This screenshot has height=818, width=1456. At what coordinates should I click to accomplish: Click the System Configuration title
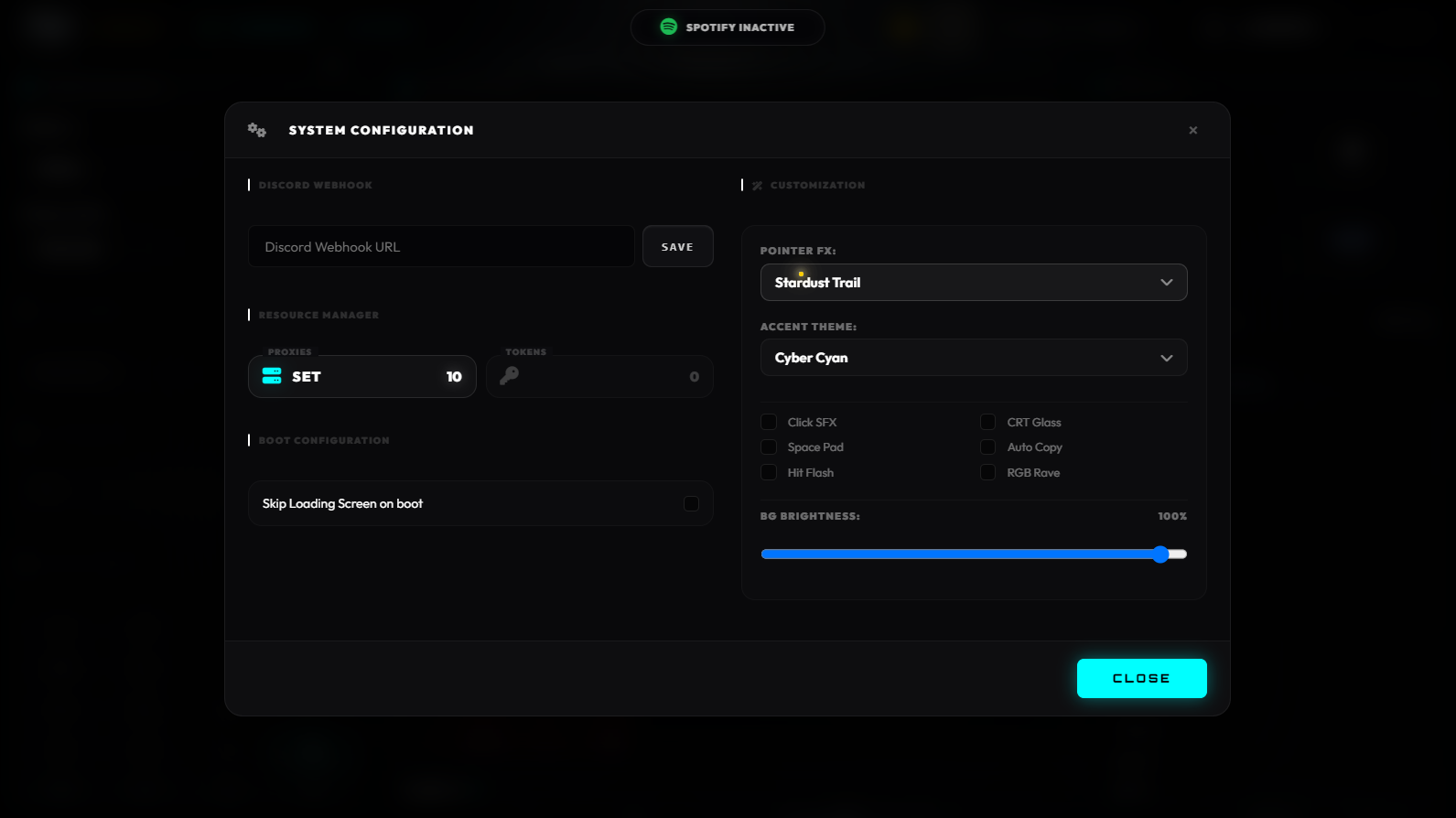pos(382,130)
